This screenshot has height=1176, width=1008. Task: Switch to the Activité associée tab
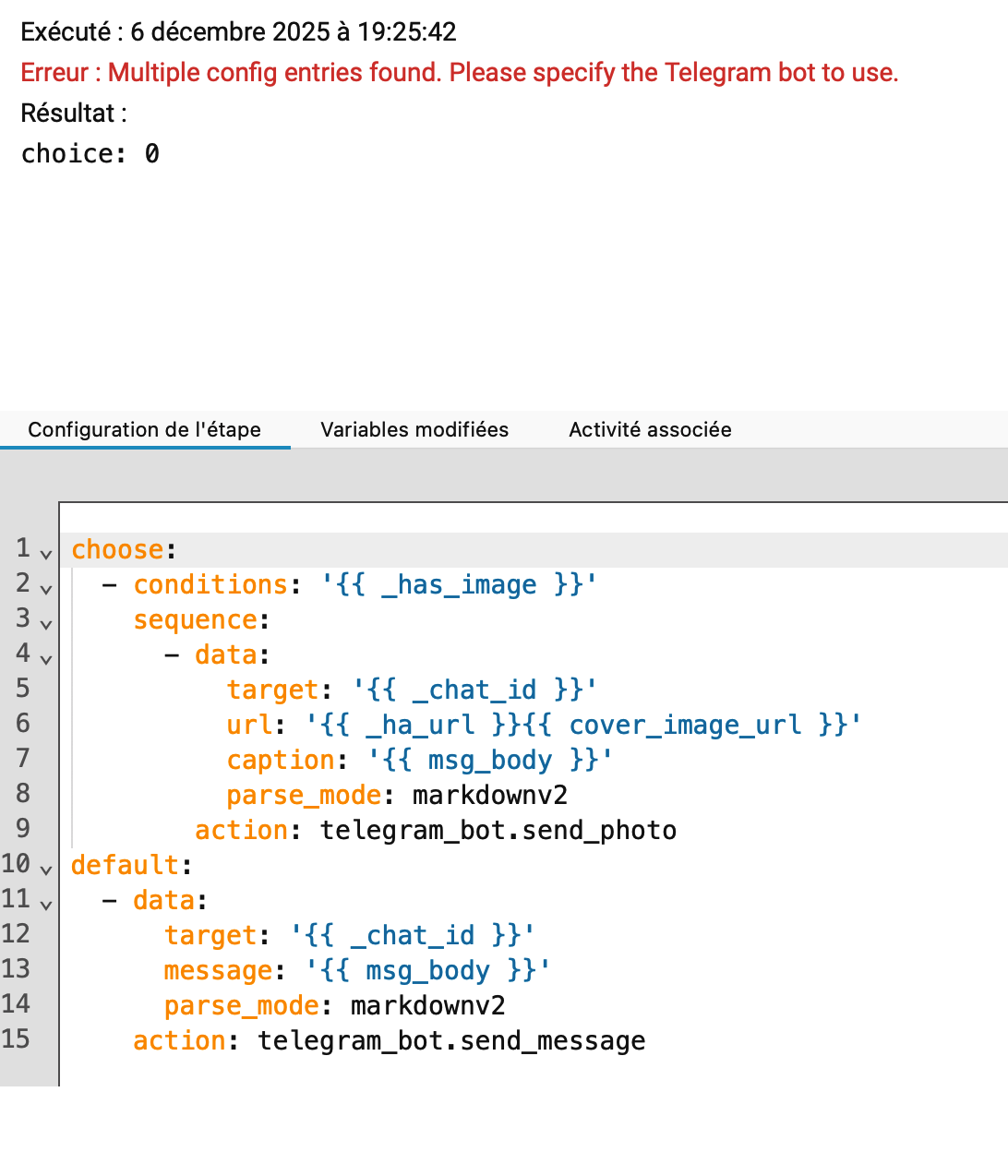click(650, 429)
